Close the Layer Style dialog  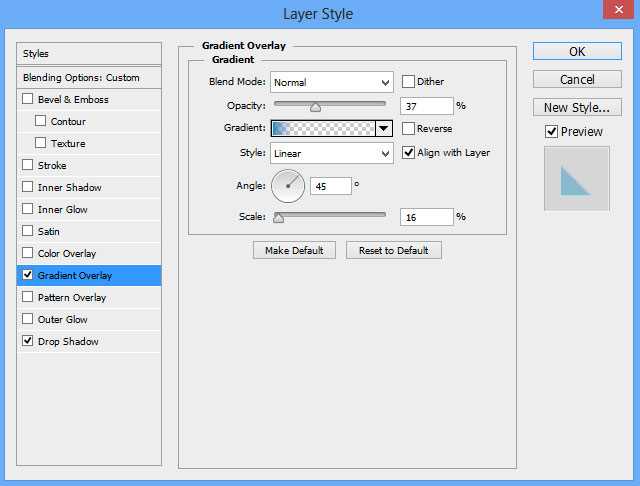coord(618,9)
